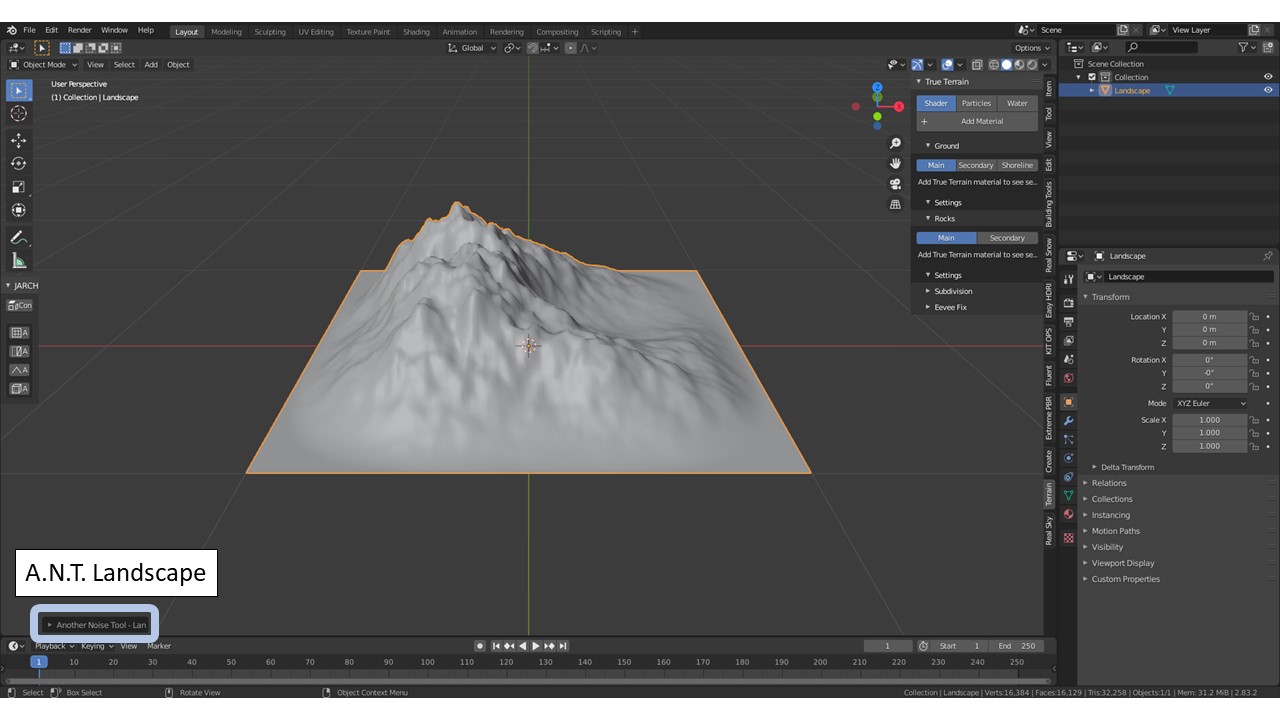Switch orthographic/perspective grid icon
The image size is (1280, 720).
point(895,204)
